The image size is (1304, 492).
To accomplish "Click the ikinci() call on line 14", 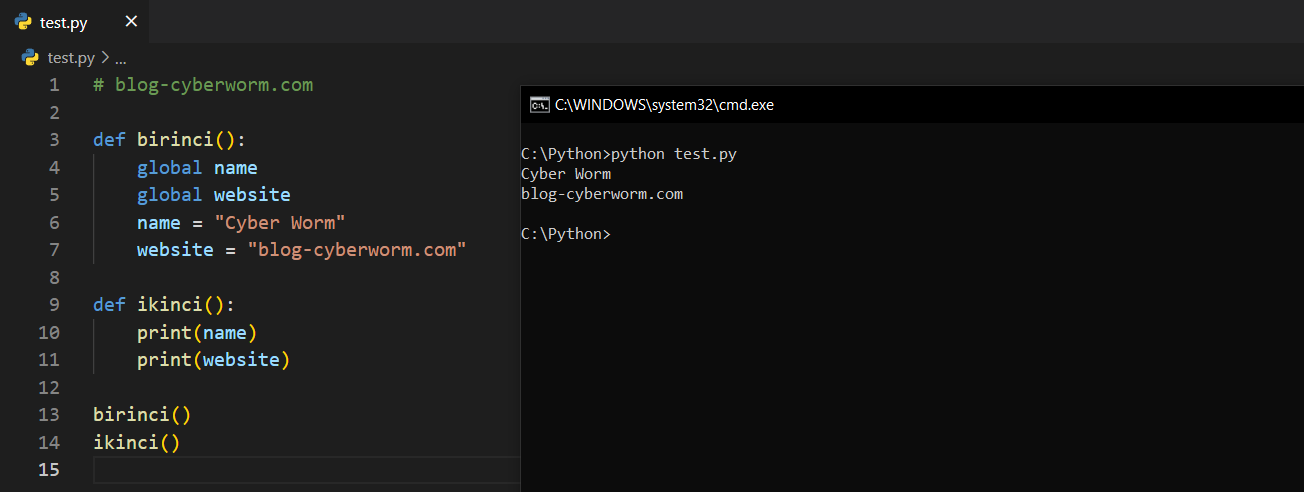I will coord(136,442).
